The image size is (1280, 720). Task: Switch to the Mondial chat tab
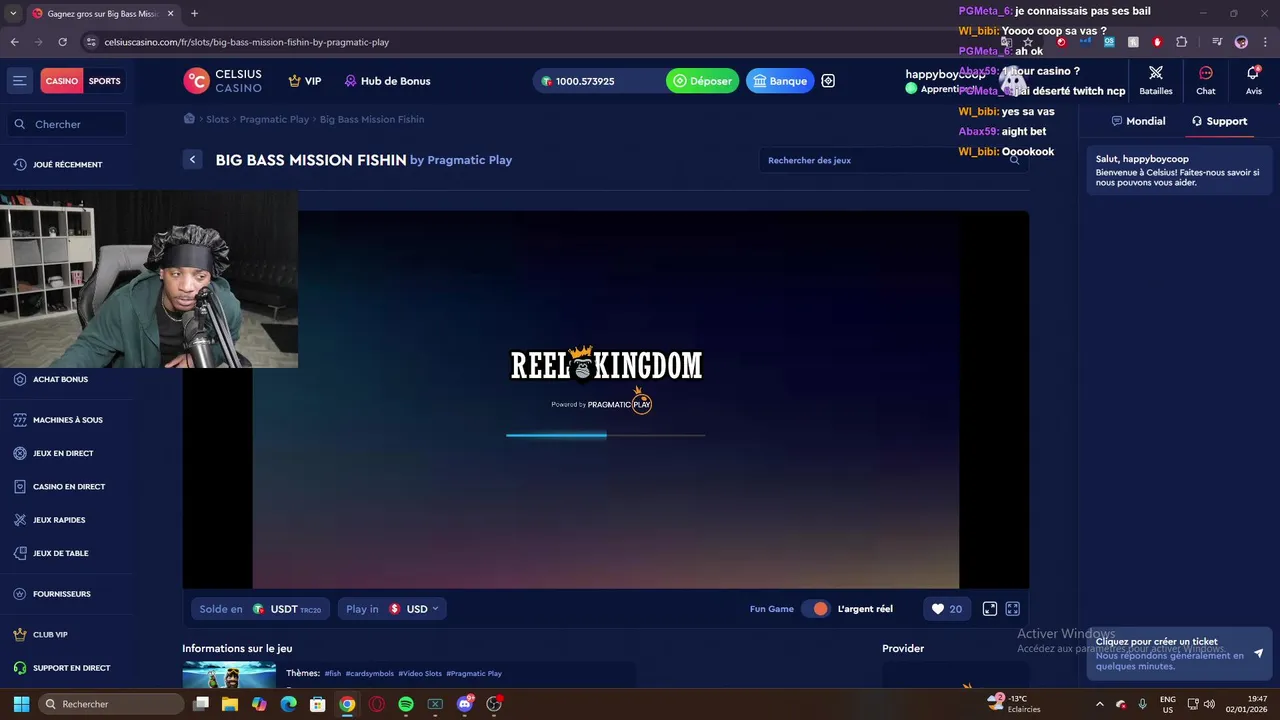click(x=1138, y=121)
